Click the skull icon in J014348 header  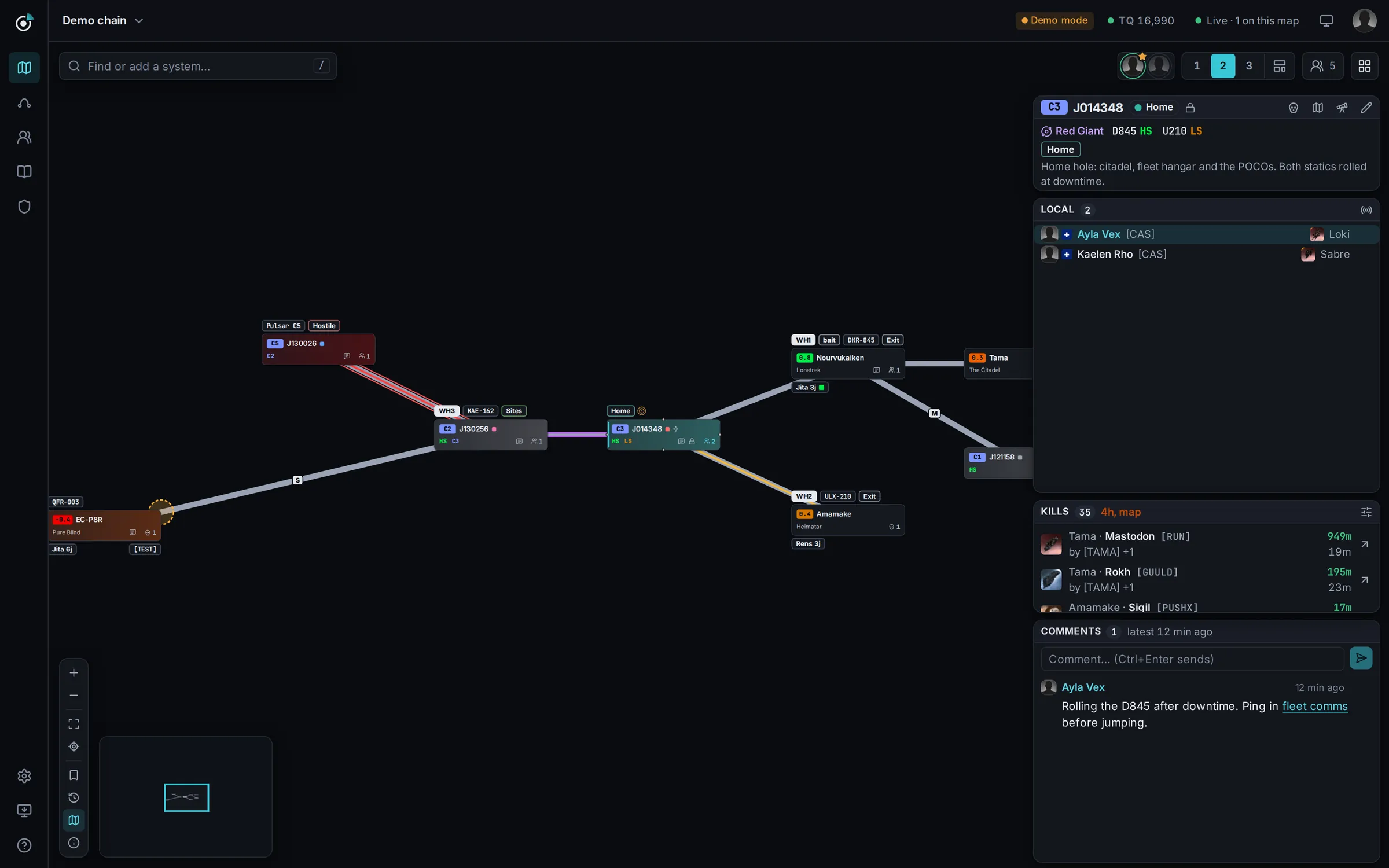1294,108
